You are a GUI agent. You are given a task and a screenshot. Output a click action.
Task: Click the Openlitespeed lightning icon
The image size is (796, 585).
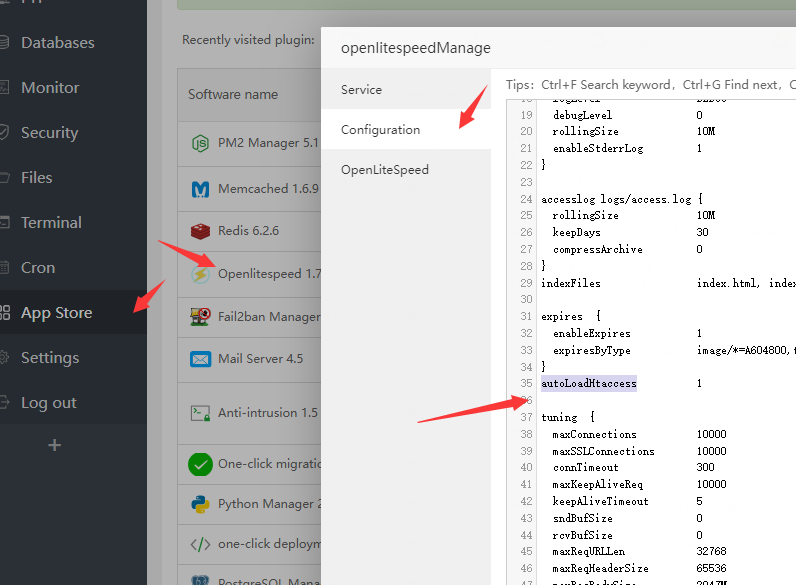[x=201, y=275]
